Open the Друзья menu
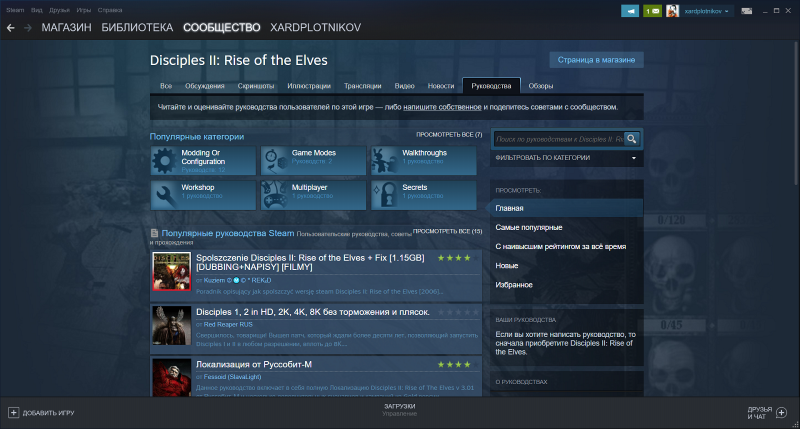The width and height of the screenshot is (800, 429). pos(59,10)
